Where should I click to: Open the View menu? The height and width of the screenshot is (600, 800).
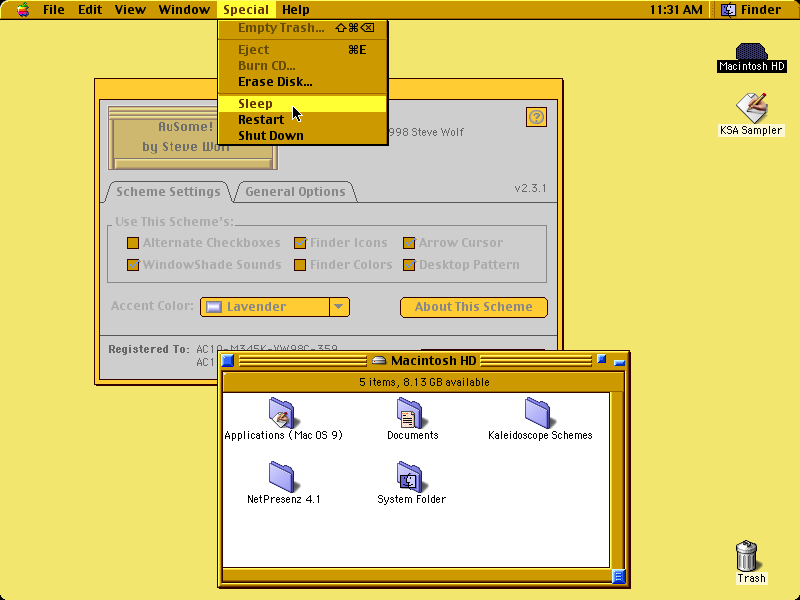tap(130, 9)
